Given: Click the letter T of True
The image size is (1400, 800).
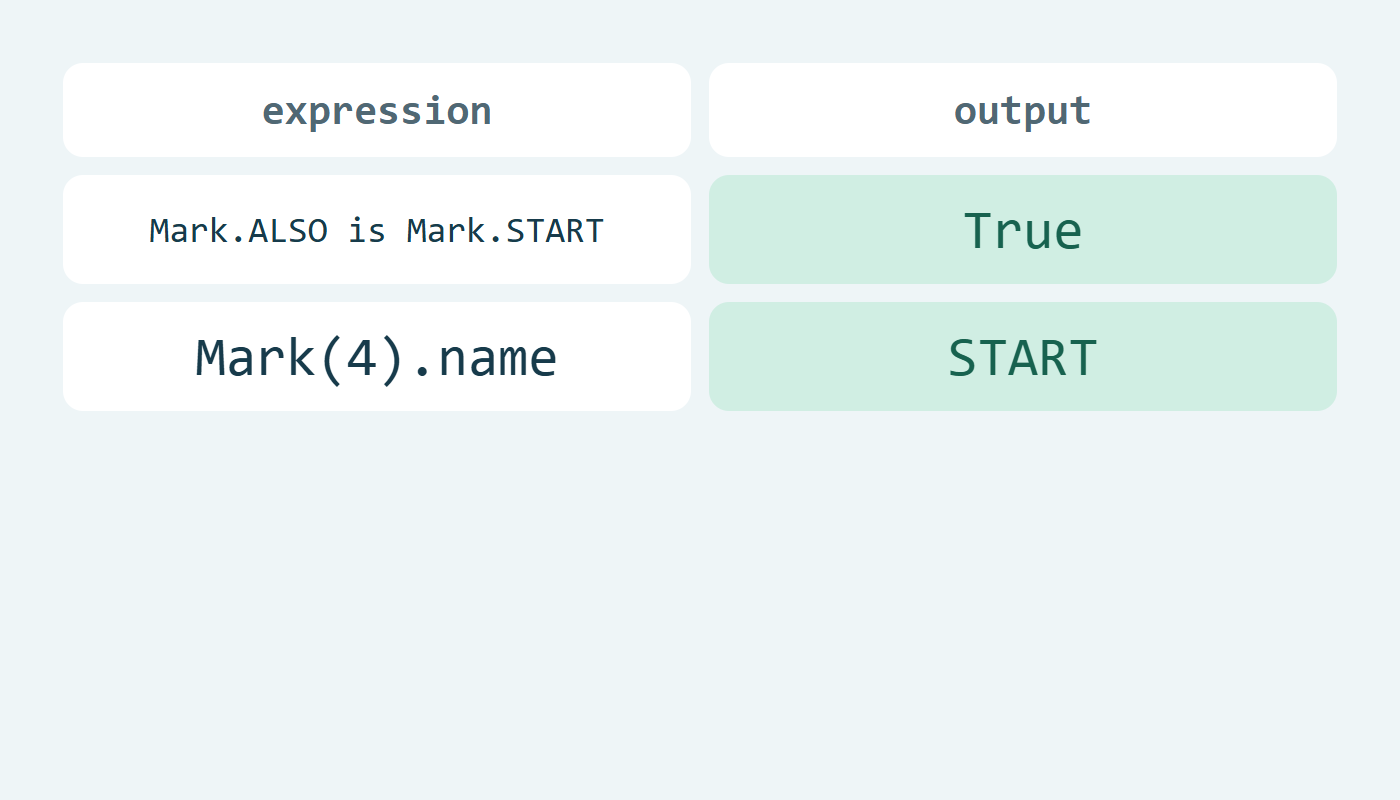Looking at the screenshot, I should (x=977, y=231).
